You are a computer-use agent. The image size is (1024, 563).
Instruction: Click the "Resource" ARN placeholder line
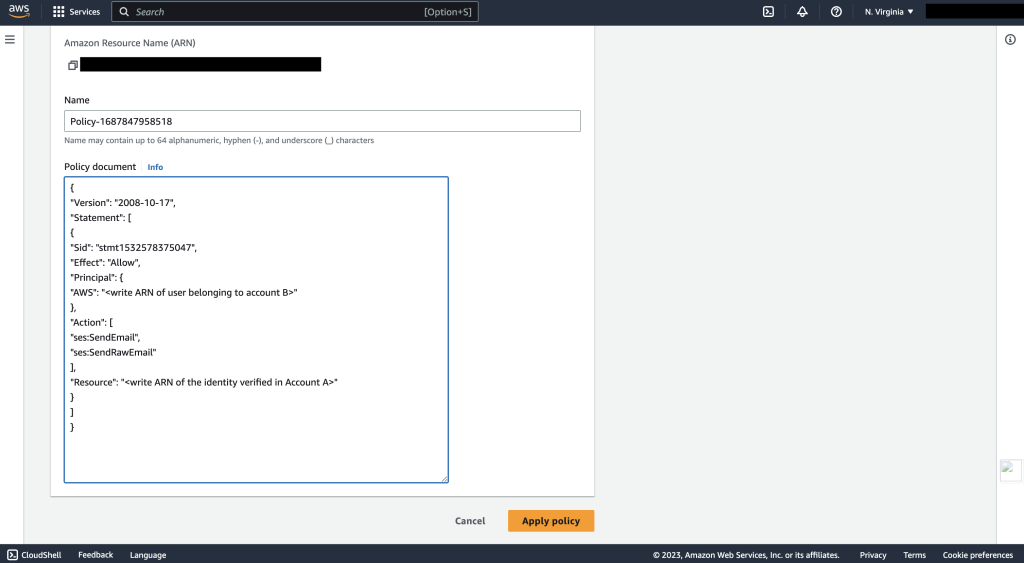(x=204, y=383)
